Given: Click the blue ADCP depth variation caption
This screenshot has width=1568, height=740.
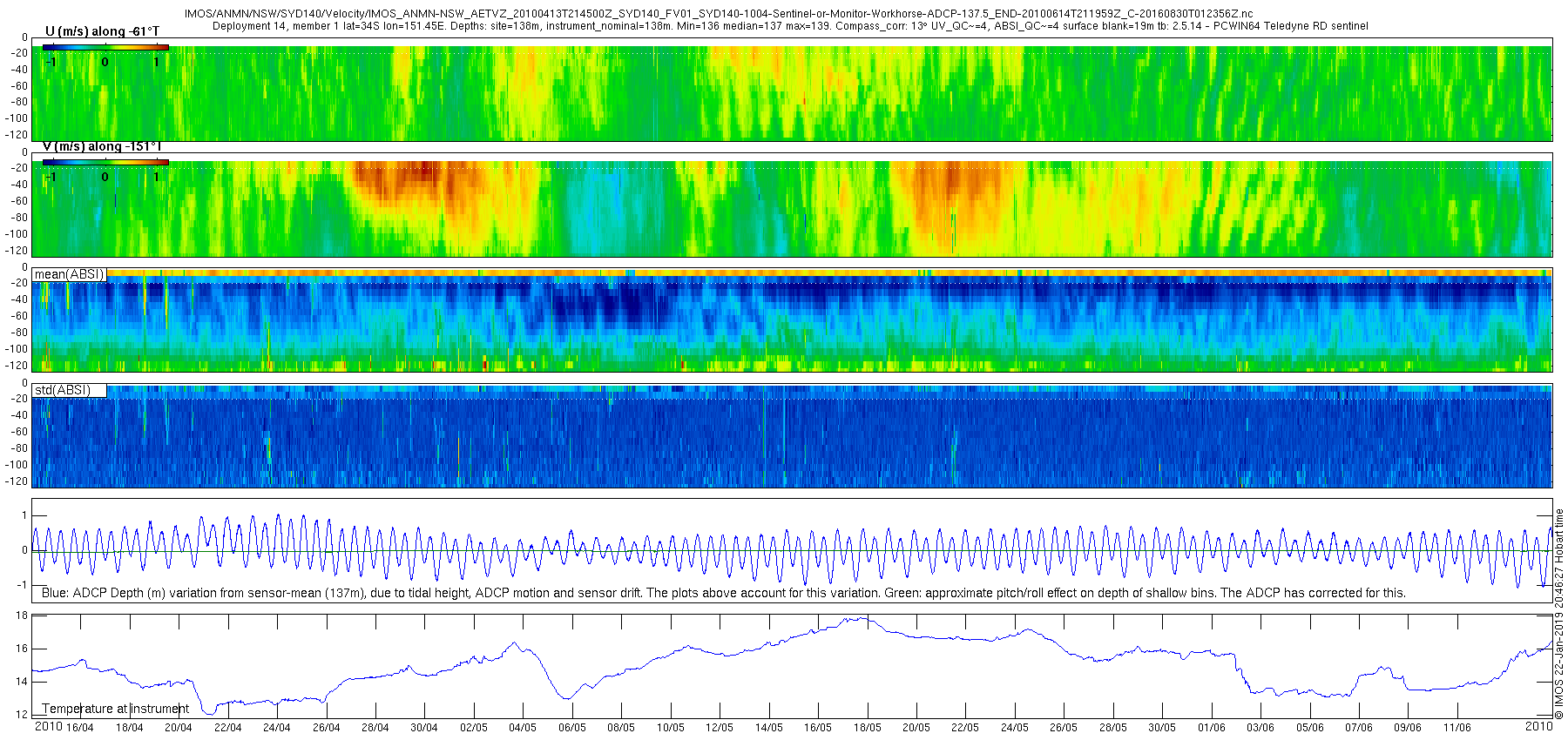Looking at the screenshot, I should (724, 593).
